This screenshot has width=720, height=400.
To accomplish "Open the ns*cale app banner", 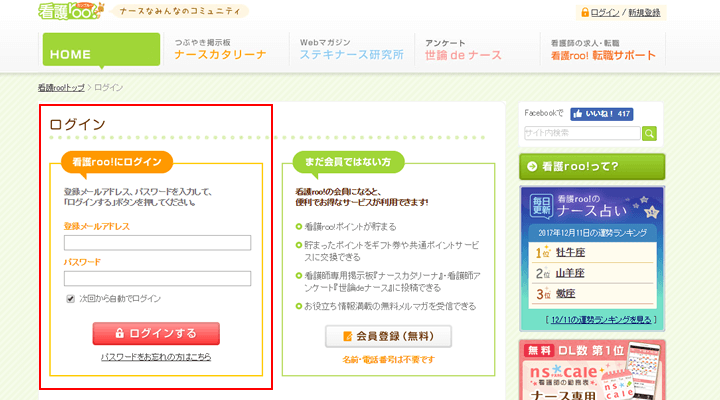I will coord(592,370).
